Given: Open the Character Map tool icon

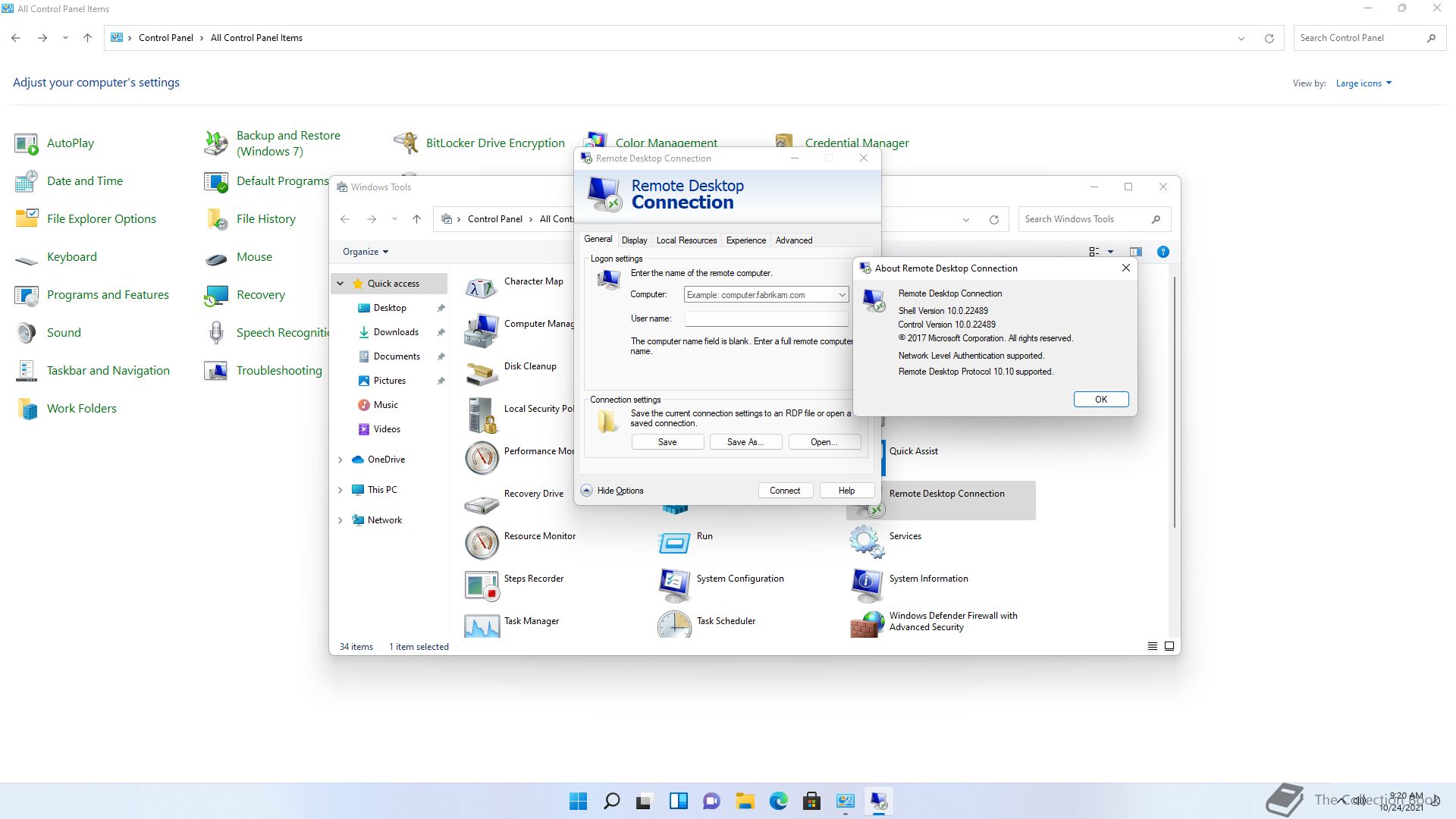Looking at the screenshot, I should tap(482, 288).
